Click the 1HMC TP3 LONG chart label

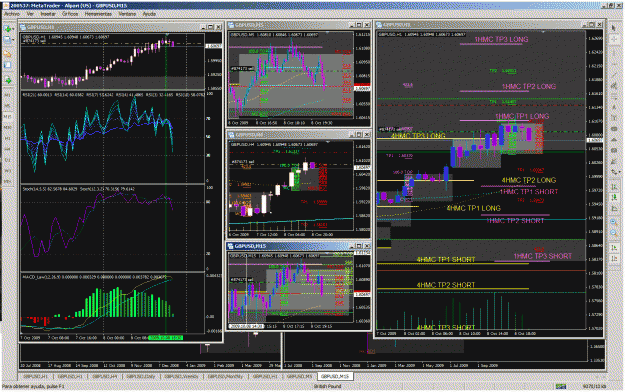click(501, 39)
